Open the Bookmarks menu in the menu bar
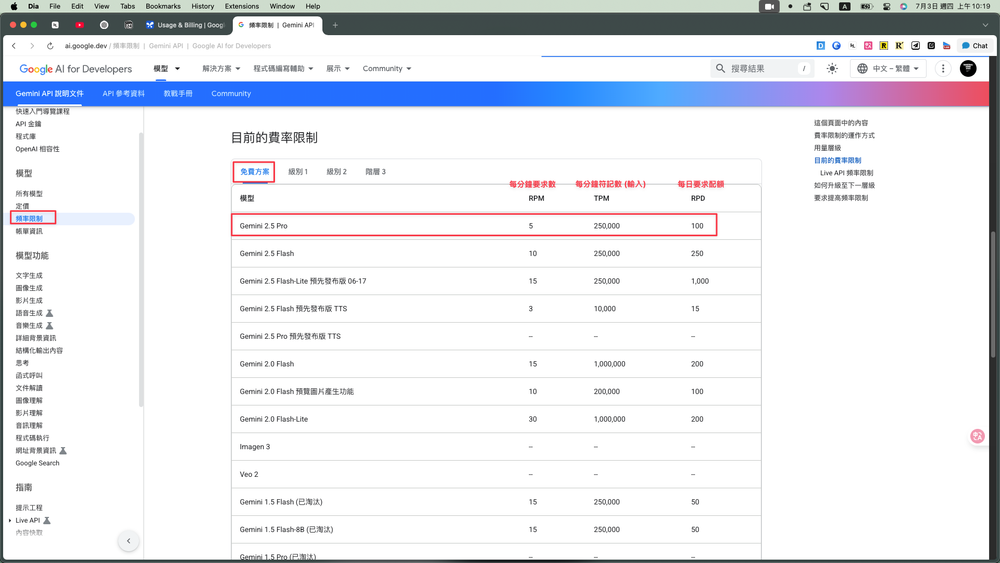This screenshot has width=1000, height=563. [163, 6]
